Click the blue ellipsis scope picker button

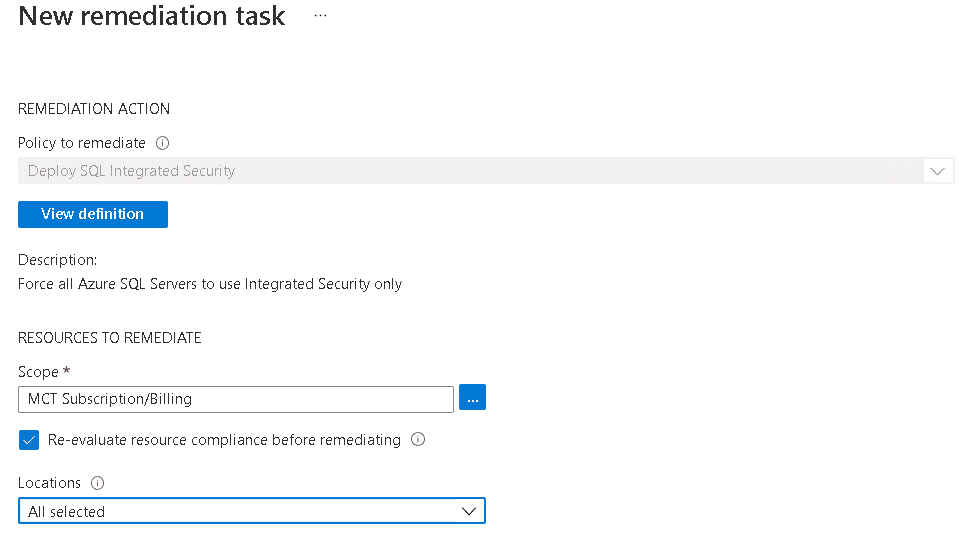(472, 398)
